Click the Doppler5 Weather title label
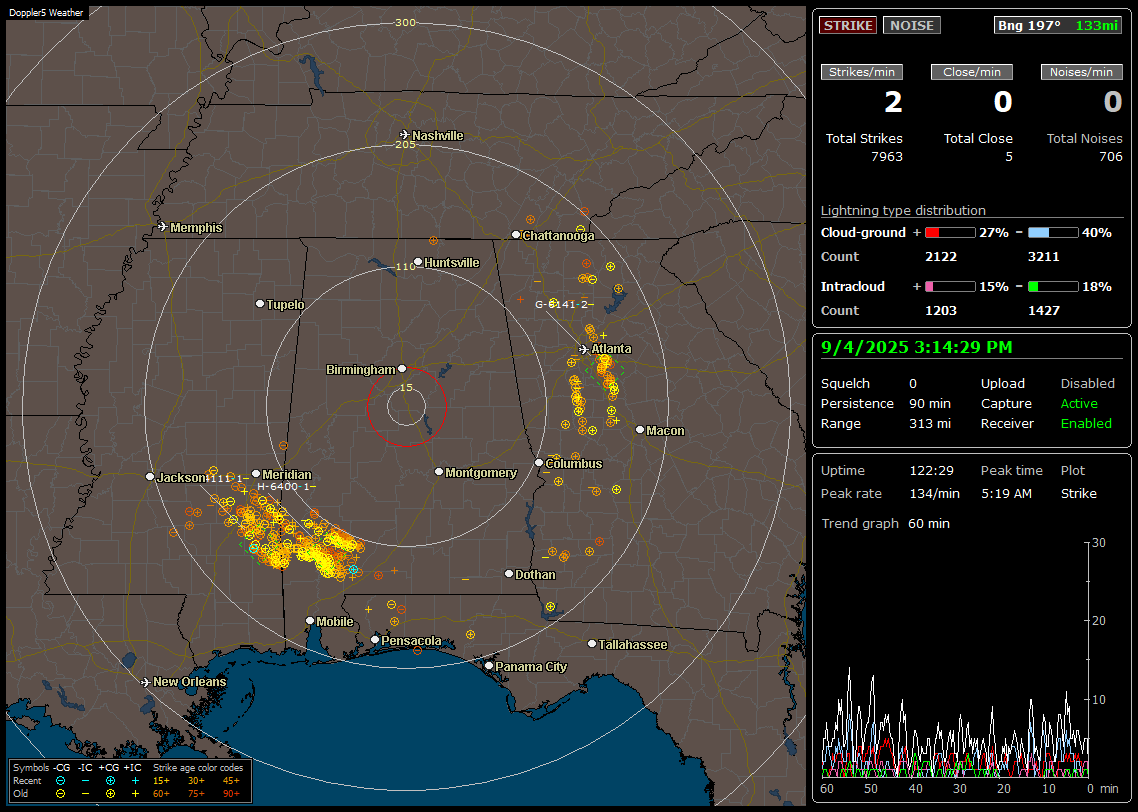This screenshot has height=812, width=1138. pyautogui.click(x=46, y=13)
